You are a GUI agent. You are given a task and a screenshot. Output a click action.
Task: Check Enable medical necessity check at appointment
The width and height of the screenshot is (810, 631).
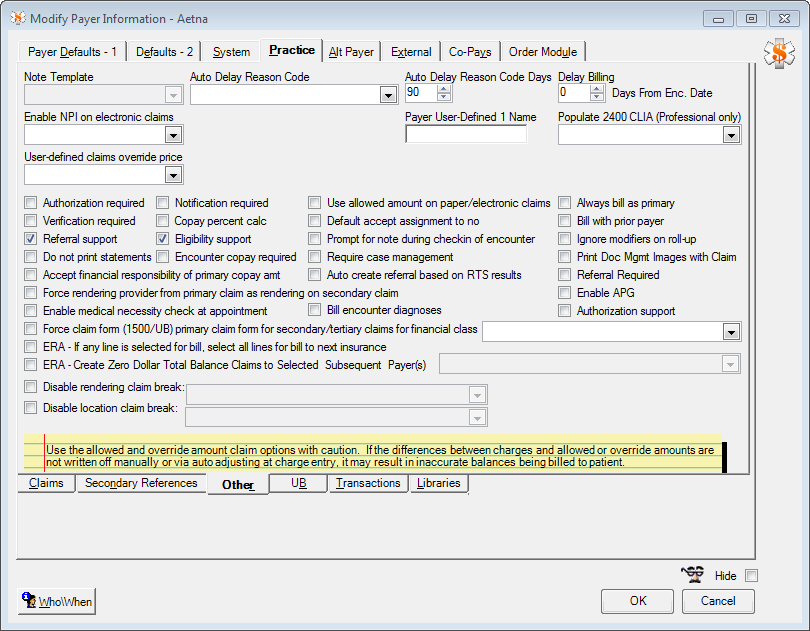click(x=31, y=311)
